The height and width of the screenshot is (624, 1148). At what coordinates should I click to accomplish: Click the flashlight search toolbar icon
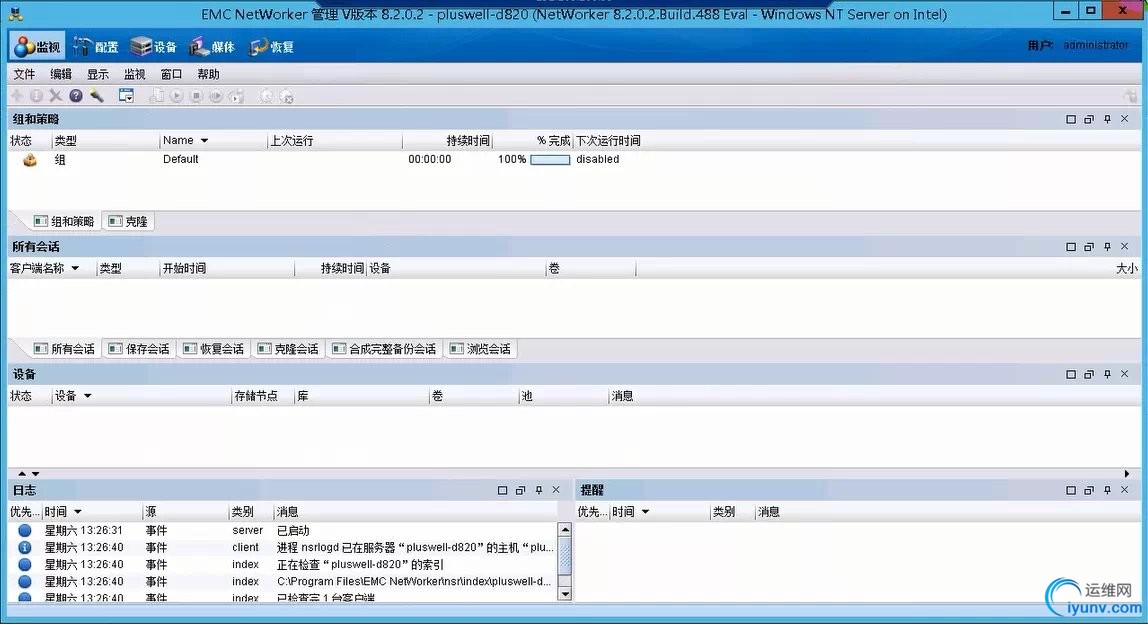(x=97, y=96)
